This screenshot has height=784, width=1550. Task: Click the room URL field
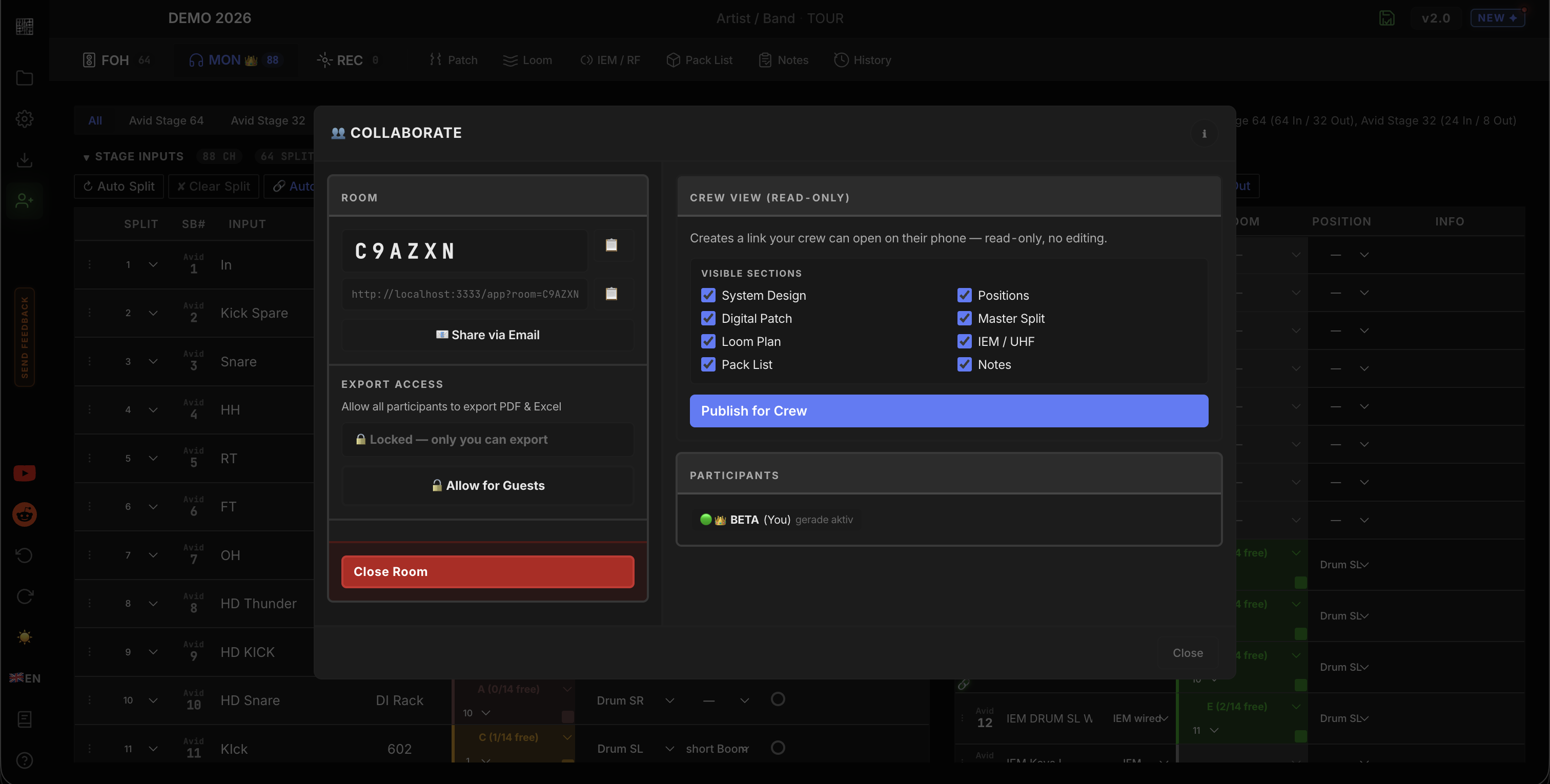[464, 294]
